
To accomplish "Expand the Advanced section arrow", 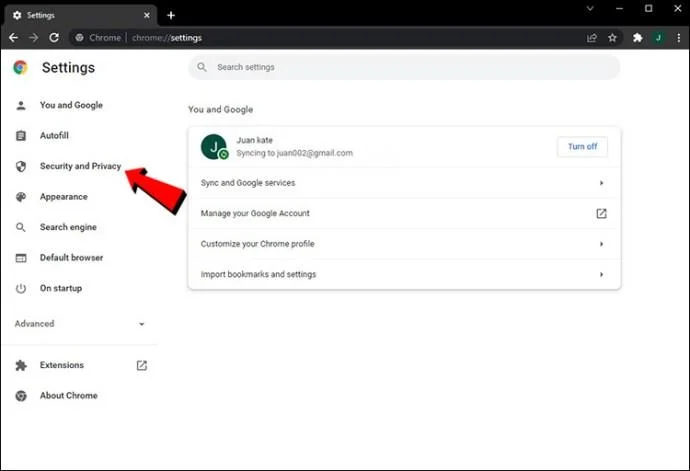I will (142, 324).
